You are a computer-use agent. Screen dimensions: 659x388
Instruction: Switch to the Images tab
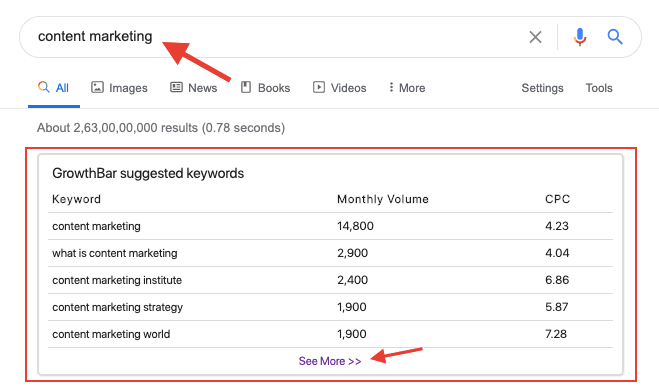[x=119, y=88]
